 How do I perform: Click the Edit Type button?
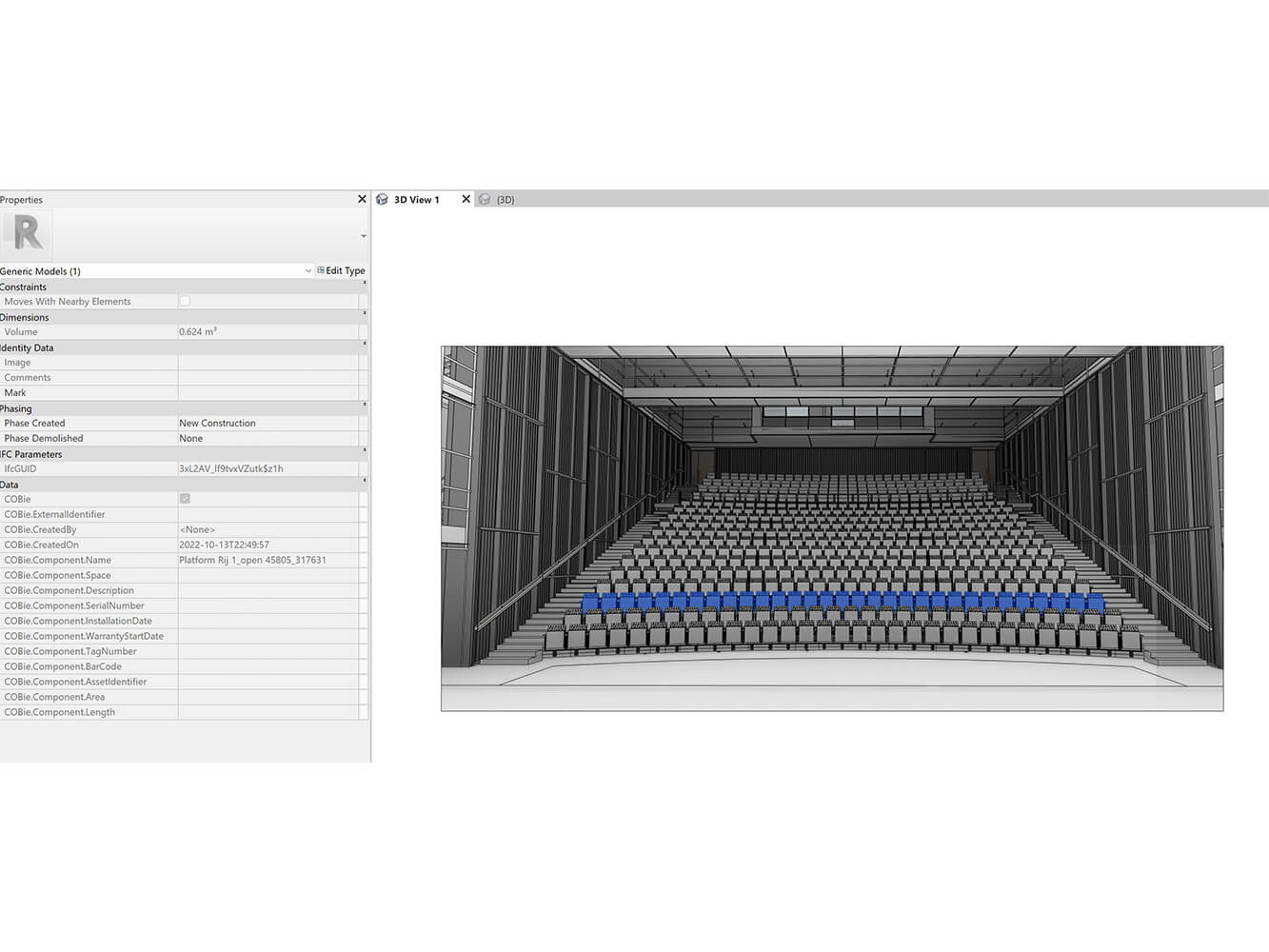tap(341, 271)
